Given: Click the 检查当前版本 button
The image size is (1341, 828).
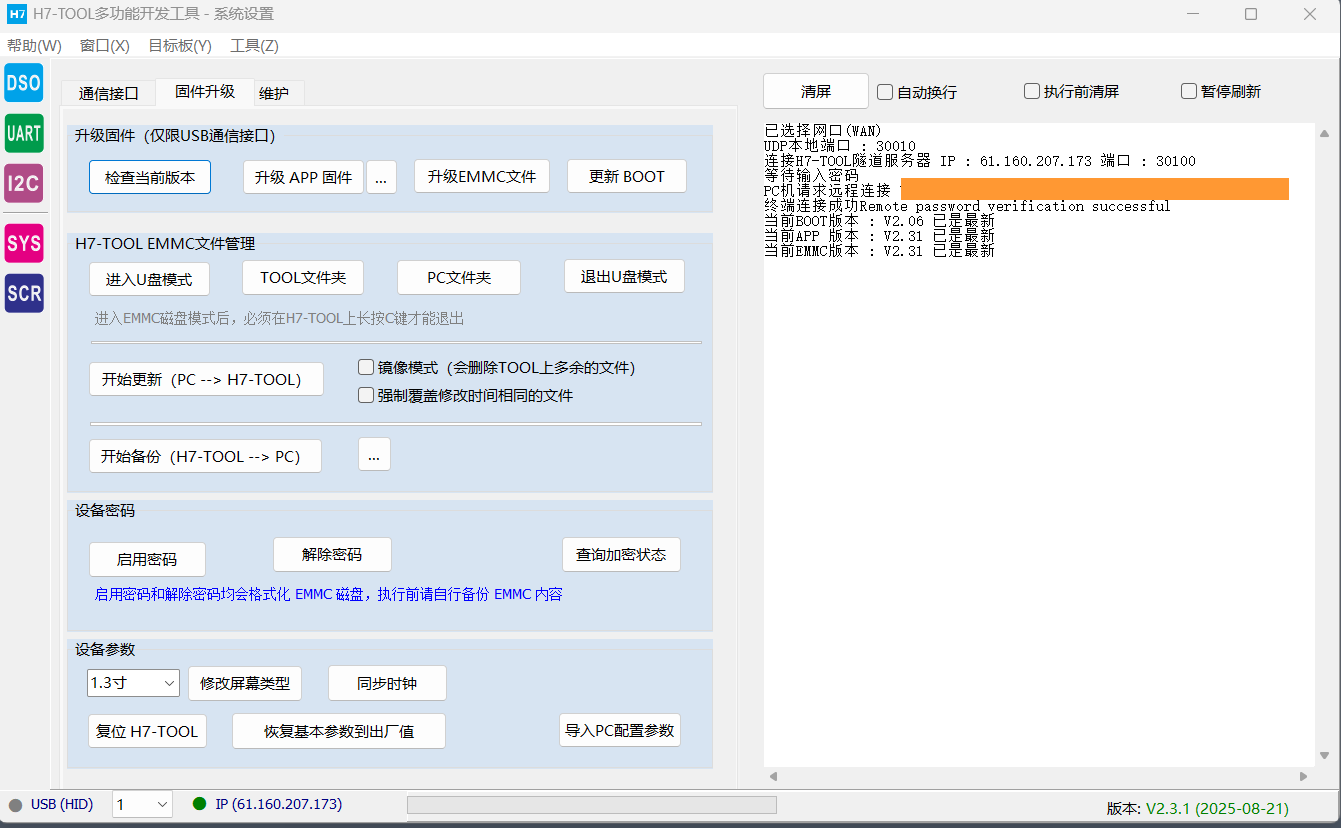Looking at the screenshot, I should point(149,176).
